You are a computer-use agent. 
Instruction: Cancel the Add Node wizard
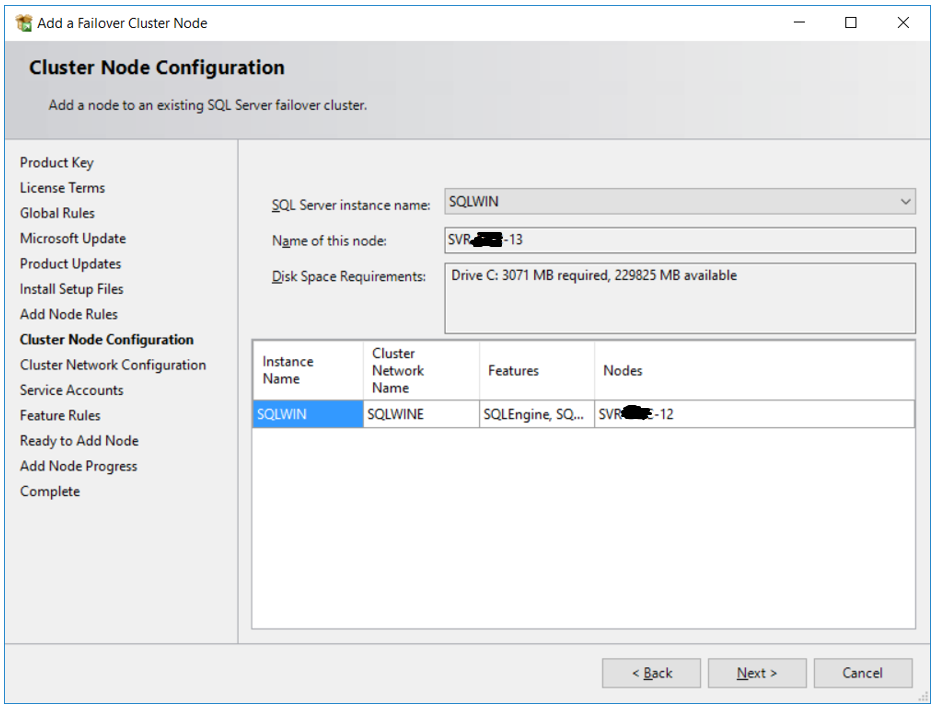863,673
